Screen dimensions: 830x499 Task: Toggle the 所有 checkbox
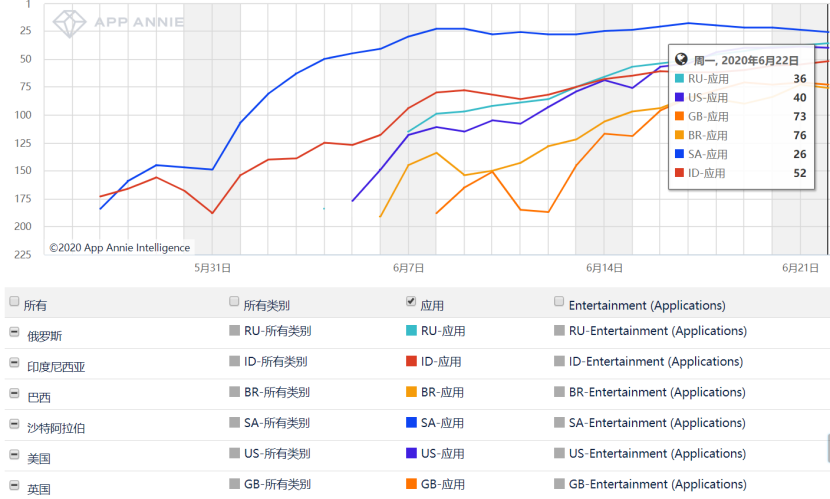[x=13, y=302]
